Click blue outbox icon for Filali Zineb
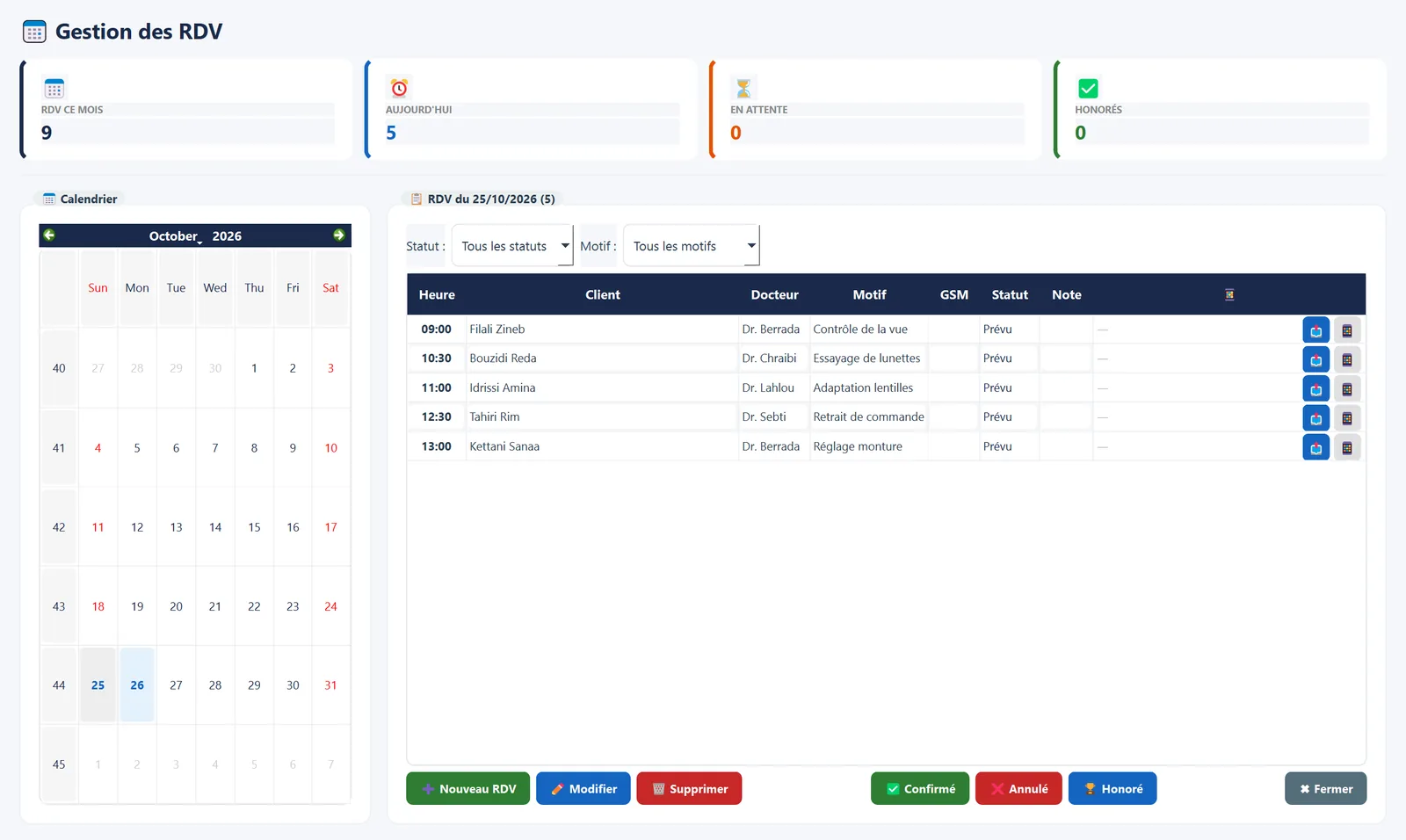The height and width of the screenshot is (840, 1406). (x=1315, y=330)
